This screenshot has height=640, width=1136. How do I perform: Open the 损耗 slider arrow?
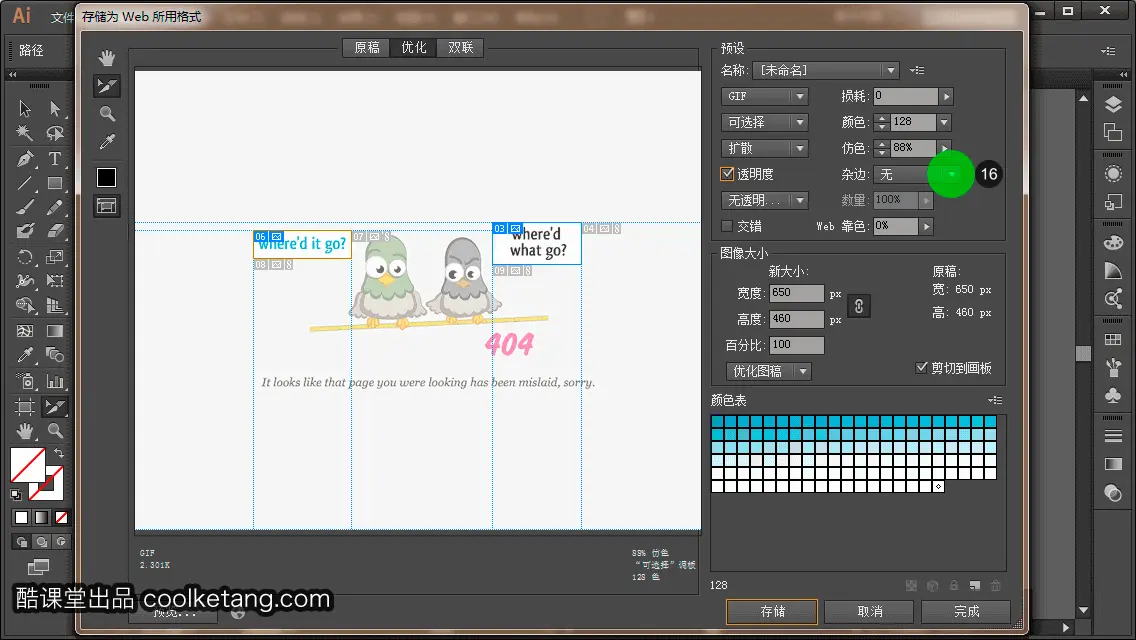point(946,96)
